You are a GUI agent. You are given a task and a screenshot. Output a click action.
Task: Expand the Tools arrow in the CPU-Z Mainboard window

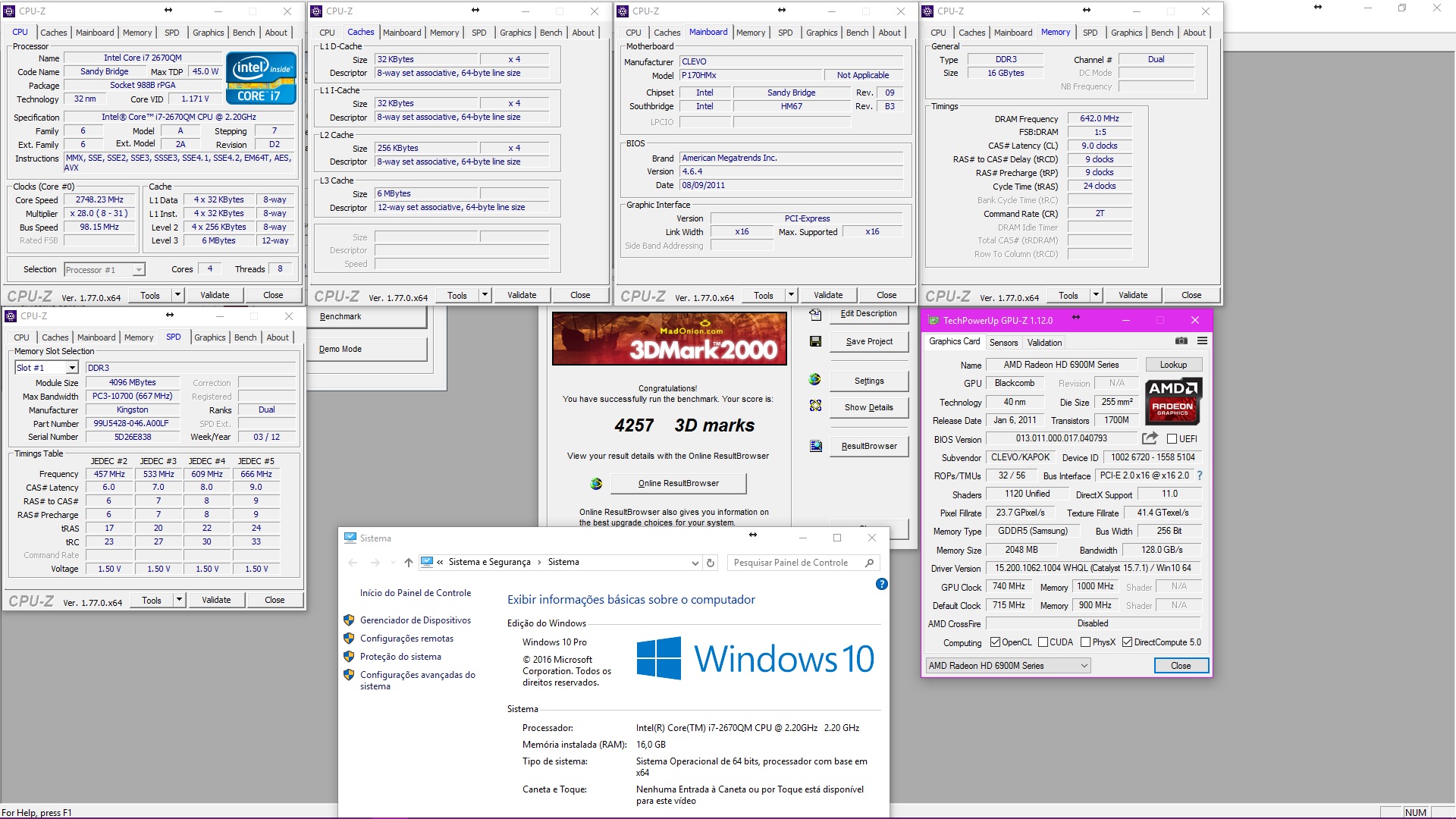tap(792, 295)
